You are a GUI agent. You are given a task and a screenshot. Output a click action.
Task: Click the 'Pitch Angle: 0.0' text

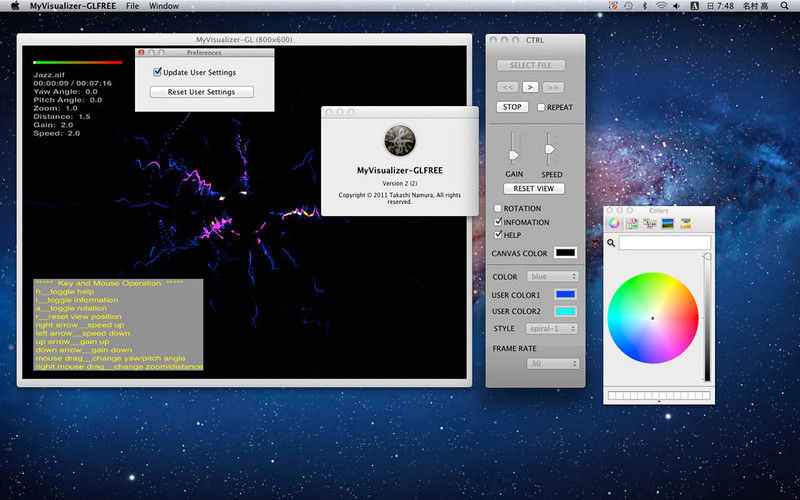pos(68,100)
